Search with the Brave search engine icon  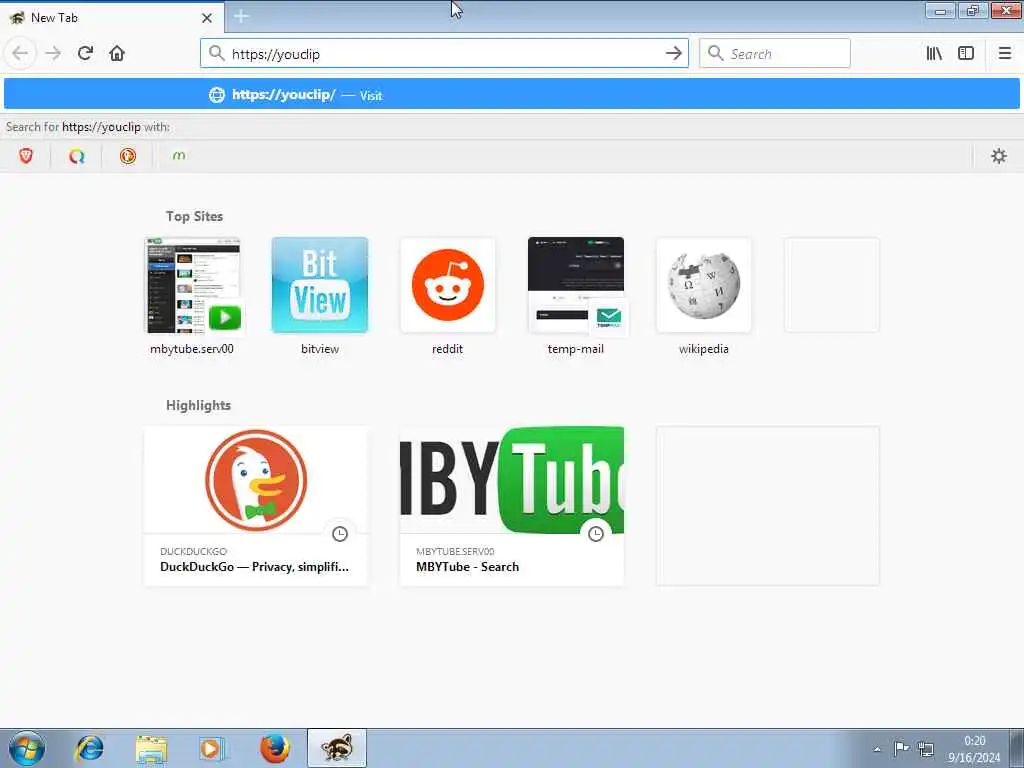(x=25, y=156)
